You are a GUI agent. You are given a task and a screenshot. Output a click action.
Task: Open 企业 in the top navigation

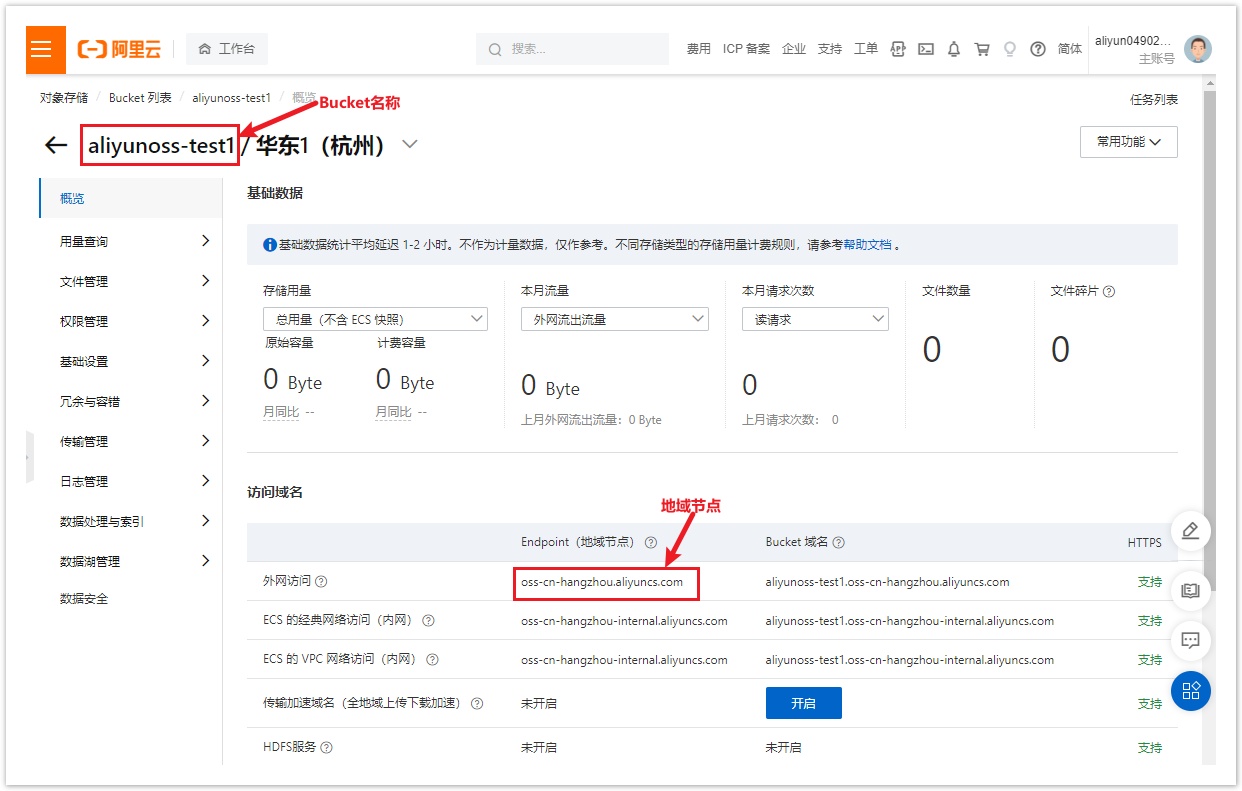pyautogui.click(x=794, y=49)
